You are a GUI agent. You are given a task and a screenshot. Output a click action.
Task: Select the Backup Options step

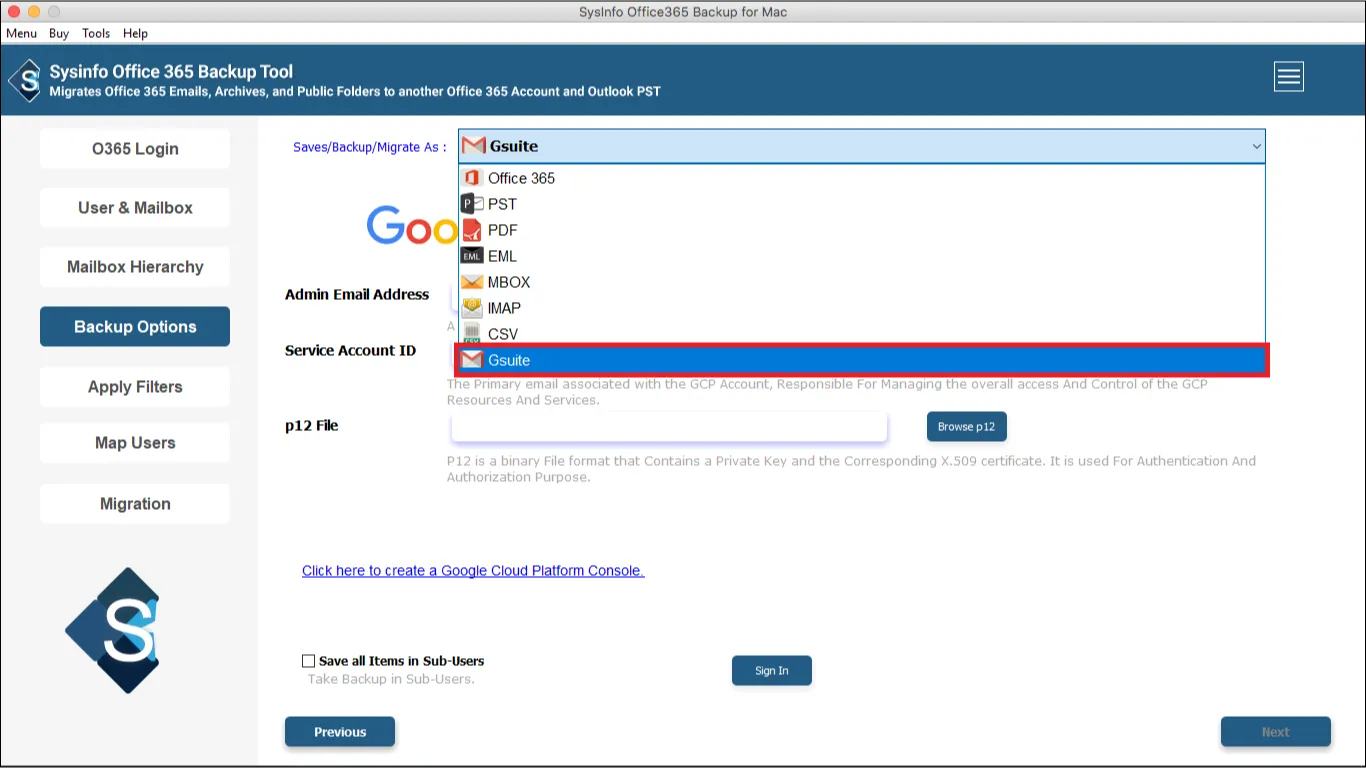pyautogui.click(x=135, y=327)
